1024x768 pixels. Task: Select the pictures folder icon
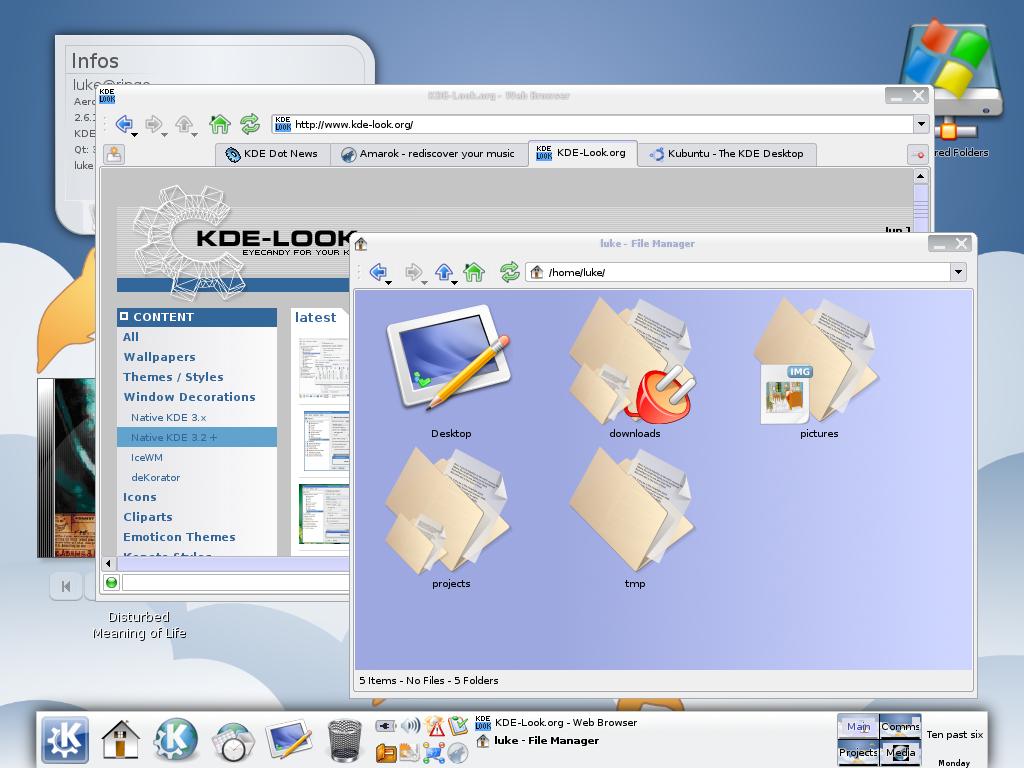point(816,361)
